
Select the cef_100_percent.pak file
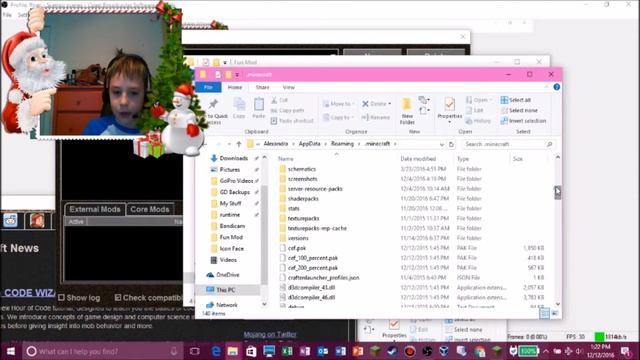click(313, 258)
